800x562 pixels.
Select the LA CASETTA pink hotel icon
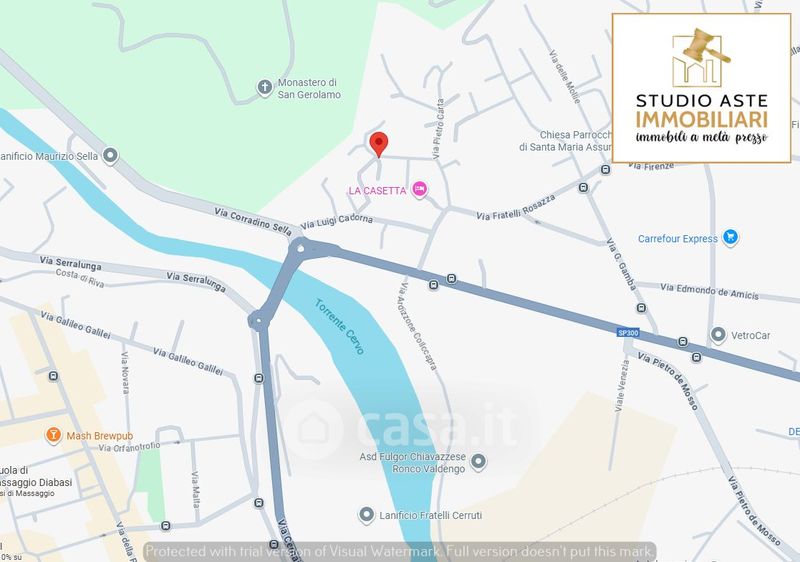pyautogui.click(x=419, y=190)
